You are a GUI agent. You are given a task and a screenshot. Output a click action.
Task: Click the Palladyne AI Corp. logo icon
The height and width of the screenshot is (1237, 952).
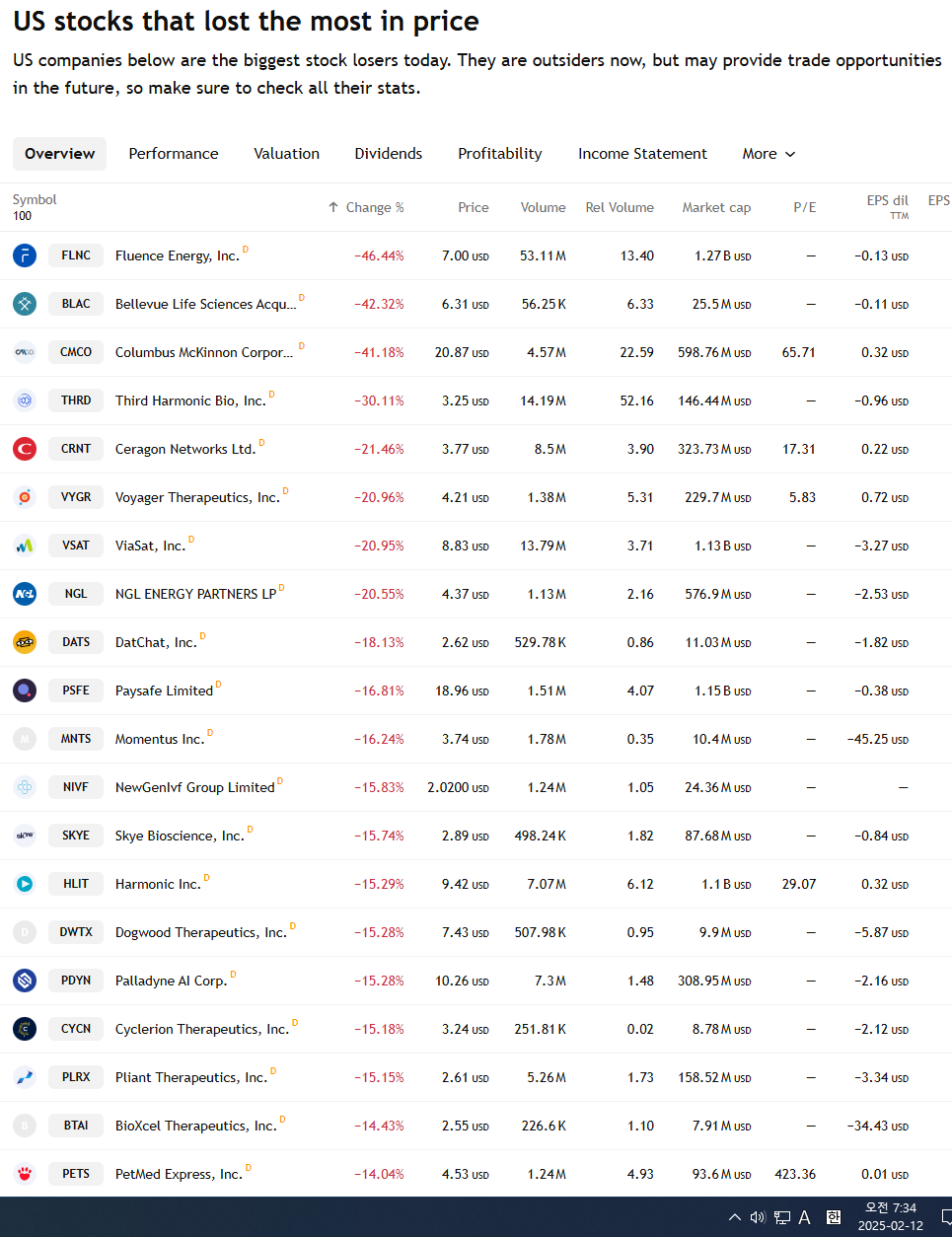(x=25, y=981)
